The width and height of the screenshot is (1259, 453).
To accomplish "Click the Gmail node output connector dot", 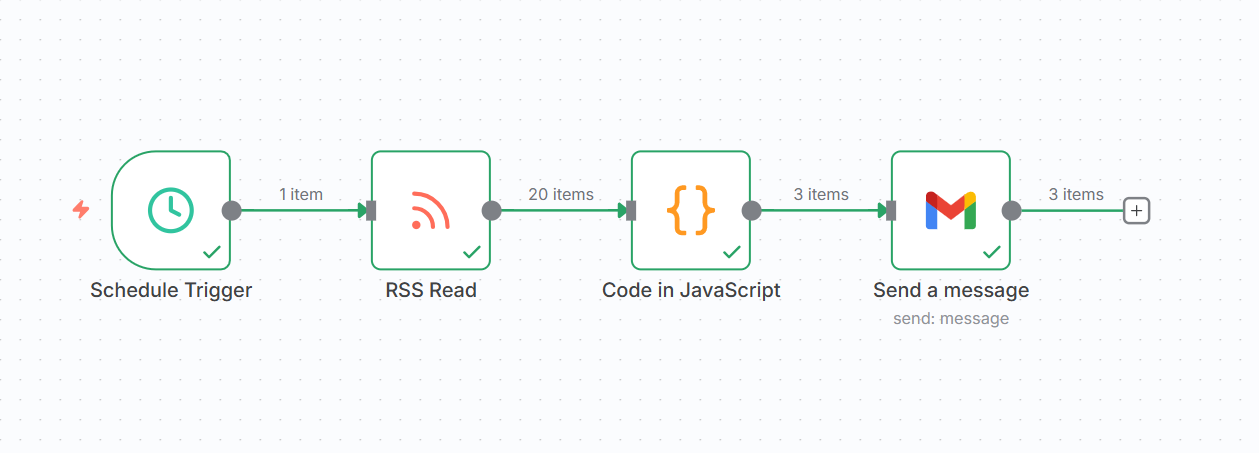I will 1011,210.
